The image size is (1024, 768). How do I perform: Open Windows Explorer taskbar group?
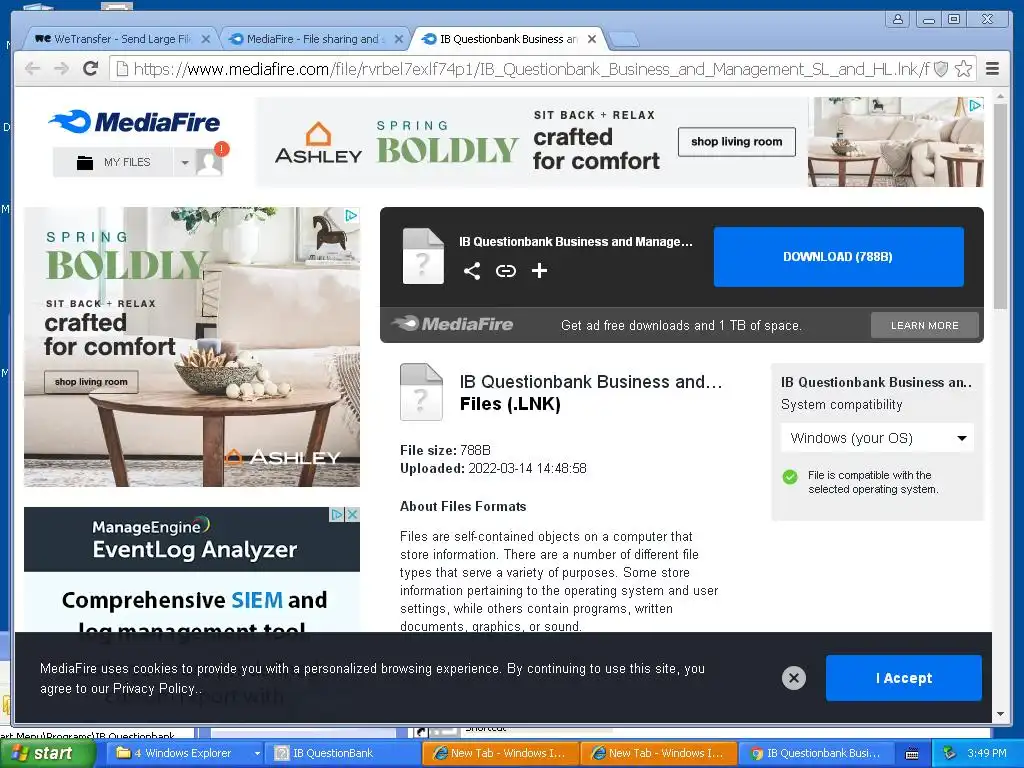pyautogui.click(x=185, y=753)
